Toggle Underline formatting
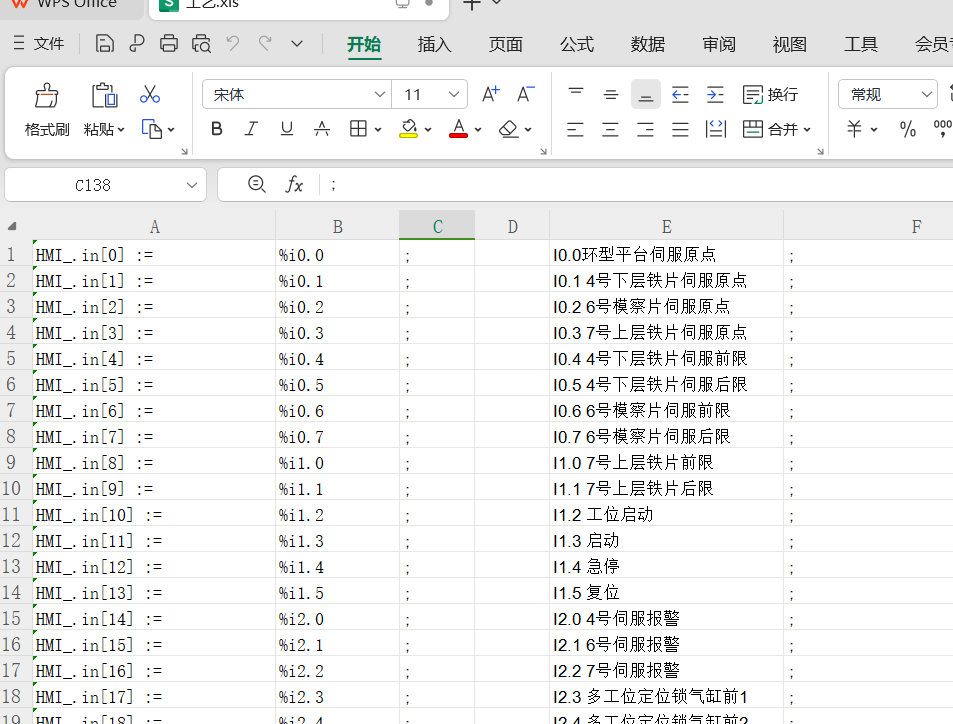Viewport: 953px width, 724px height. [x=286, y=129]
